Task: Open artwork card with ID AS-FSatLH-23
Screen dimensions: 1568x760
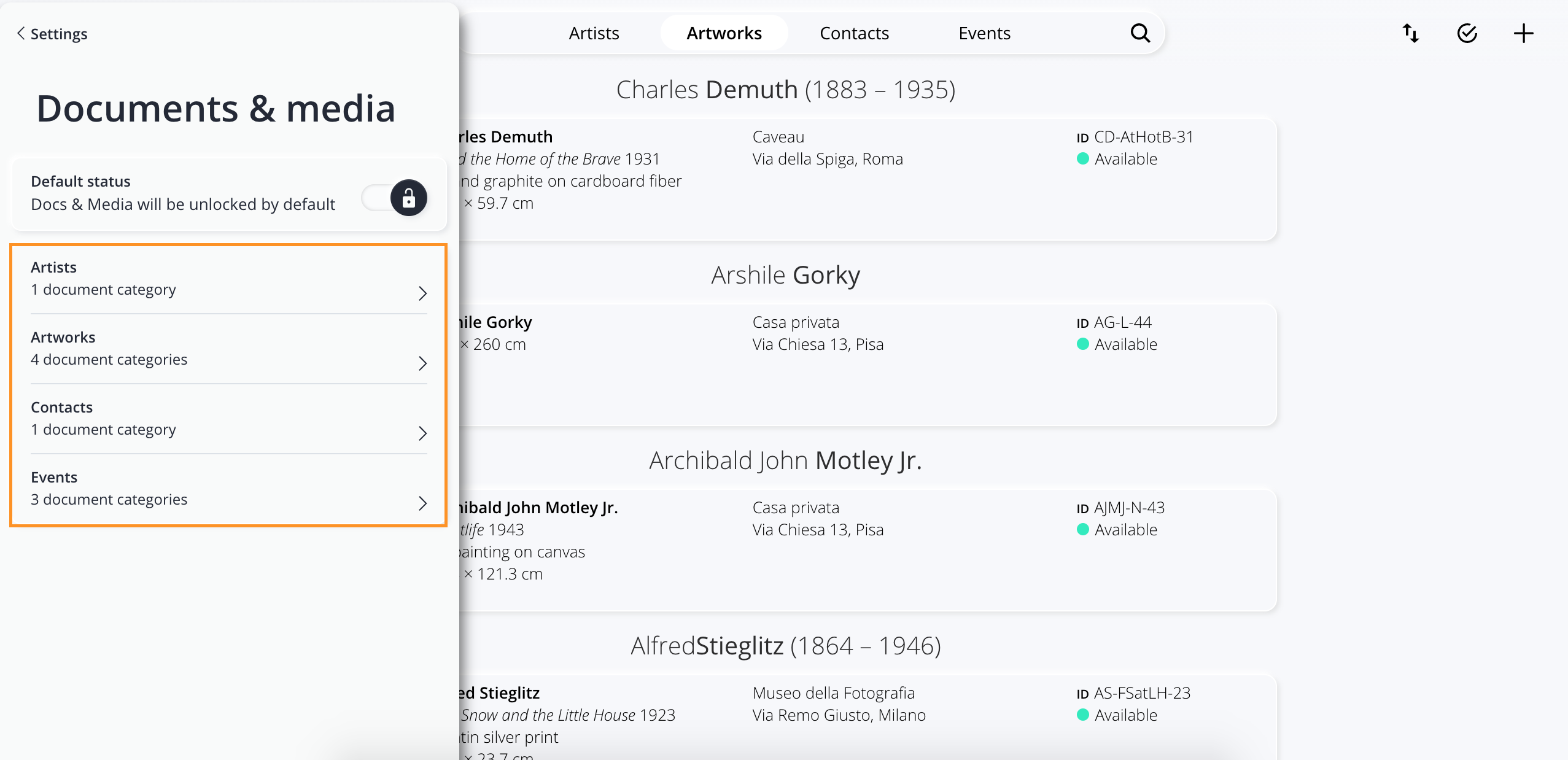Action: coord(868,717)
